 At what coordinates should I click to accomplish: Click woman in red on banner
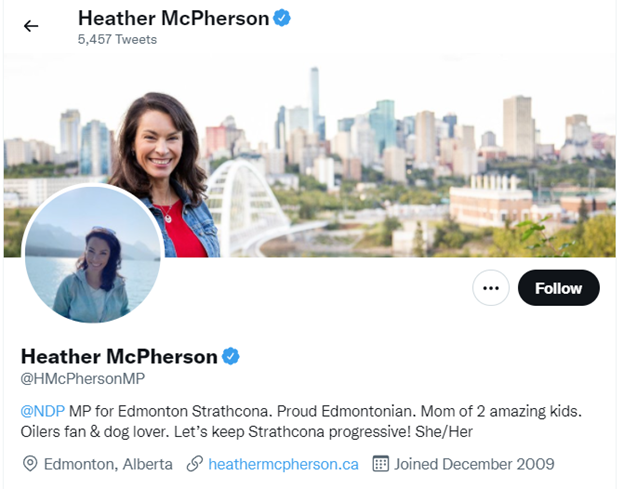(165, 175)
